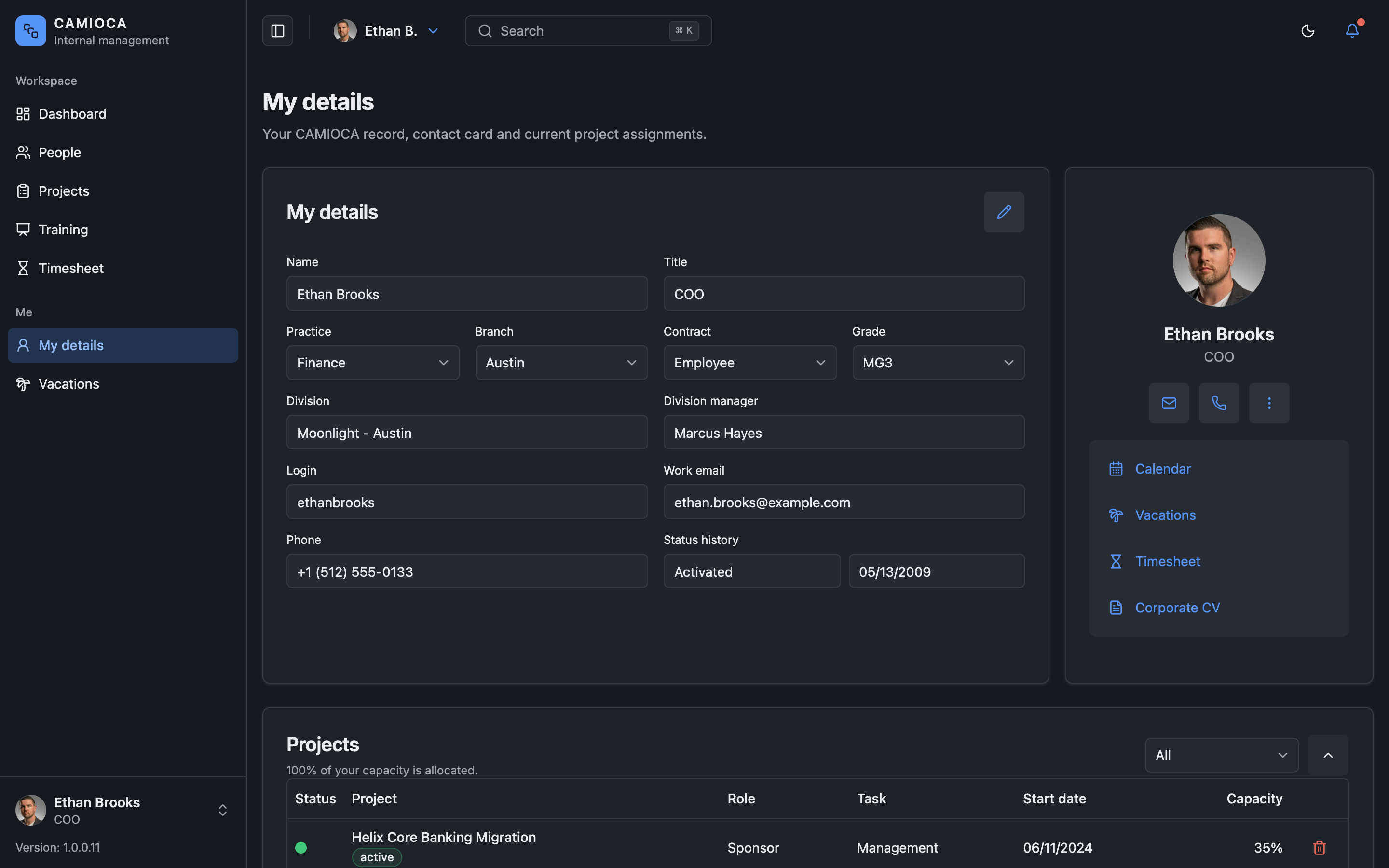Click the Search field
Screen dimensions: 1389x868
tap(588, 31)
